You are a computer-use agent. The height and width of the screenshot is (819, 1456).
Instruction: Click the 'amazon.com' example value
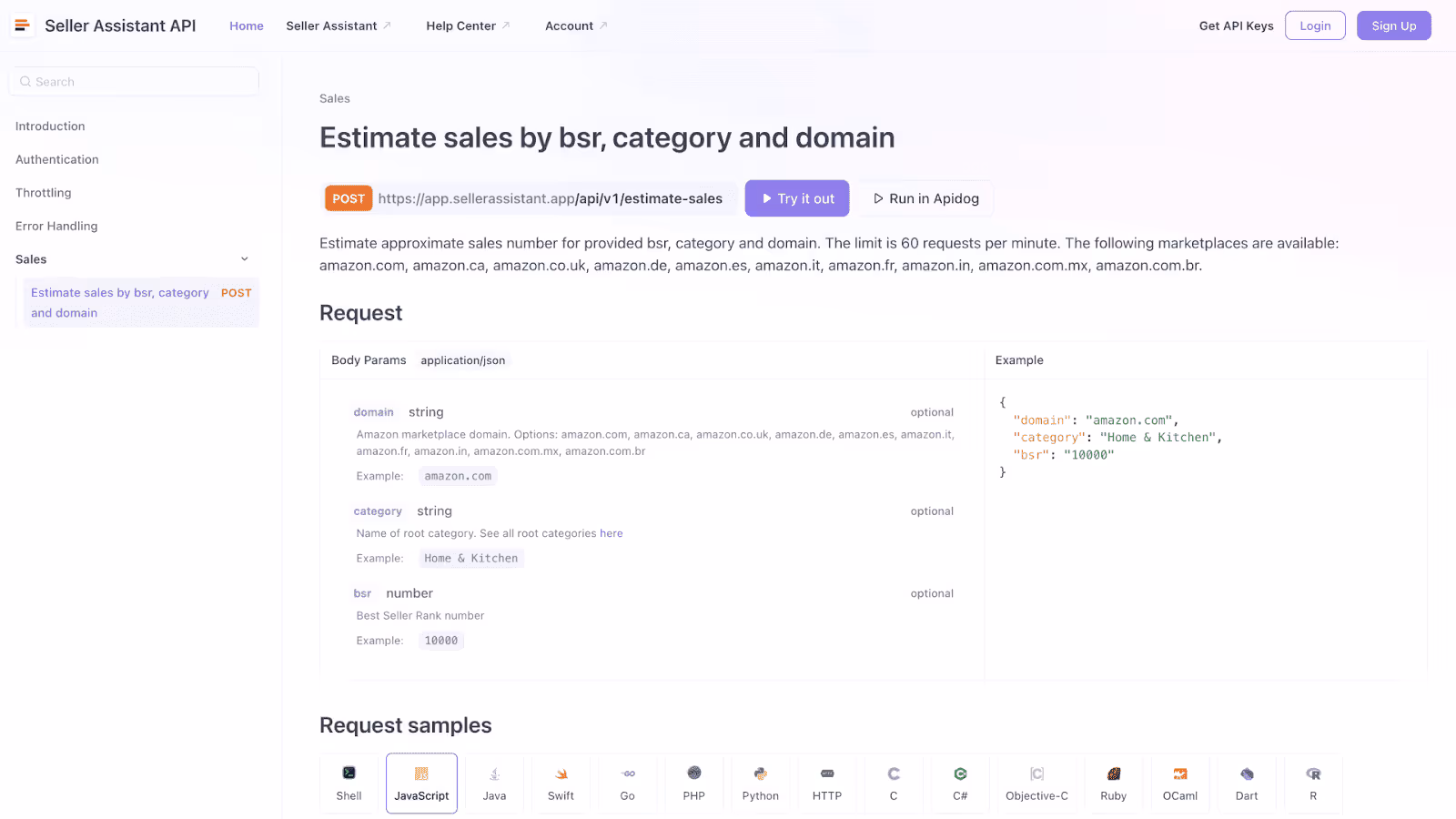point(458,476)
